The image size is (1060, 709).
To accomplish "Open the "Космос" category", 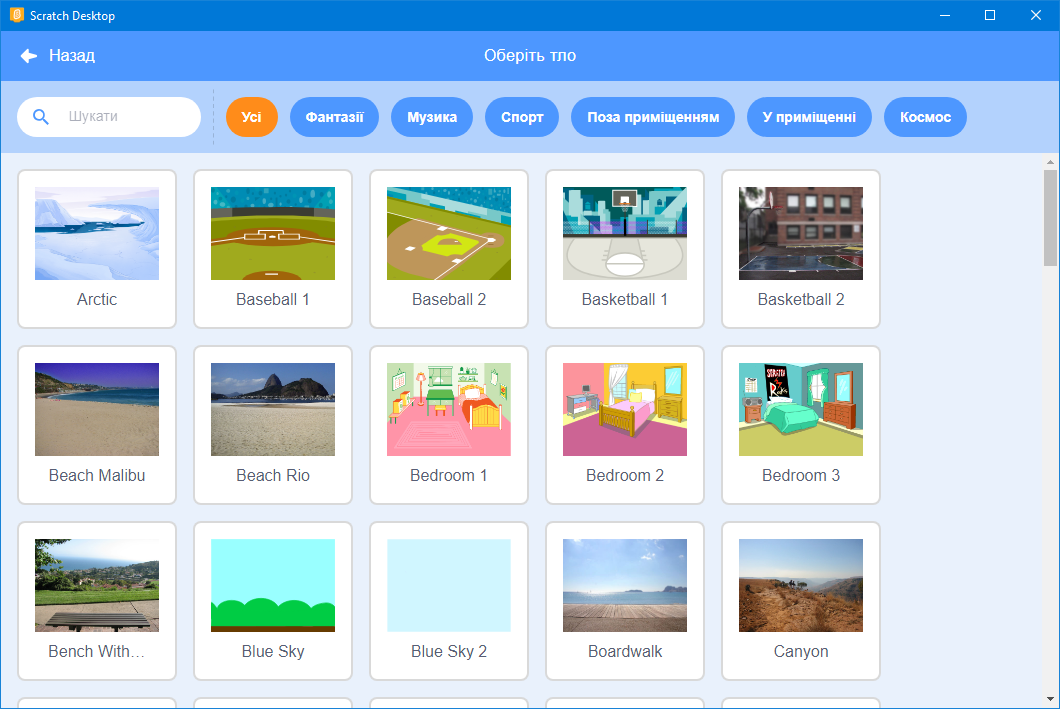I will (924, 116).
